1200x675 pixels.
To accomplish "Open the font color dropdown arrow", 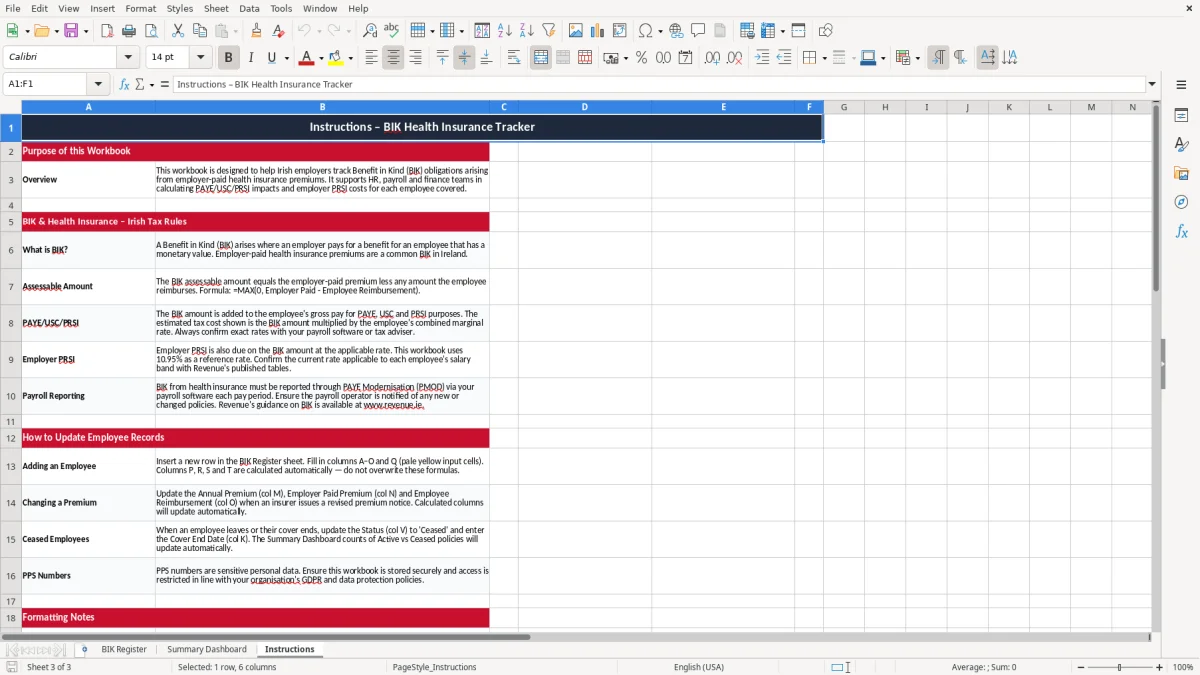I will [321, 58].
